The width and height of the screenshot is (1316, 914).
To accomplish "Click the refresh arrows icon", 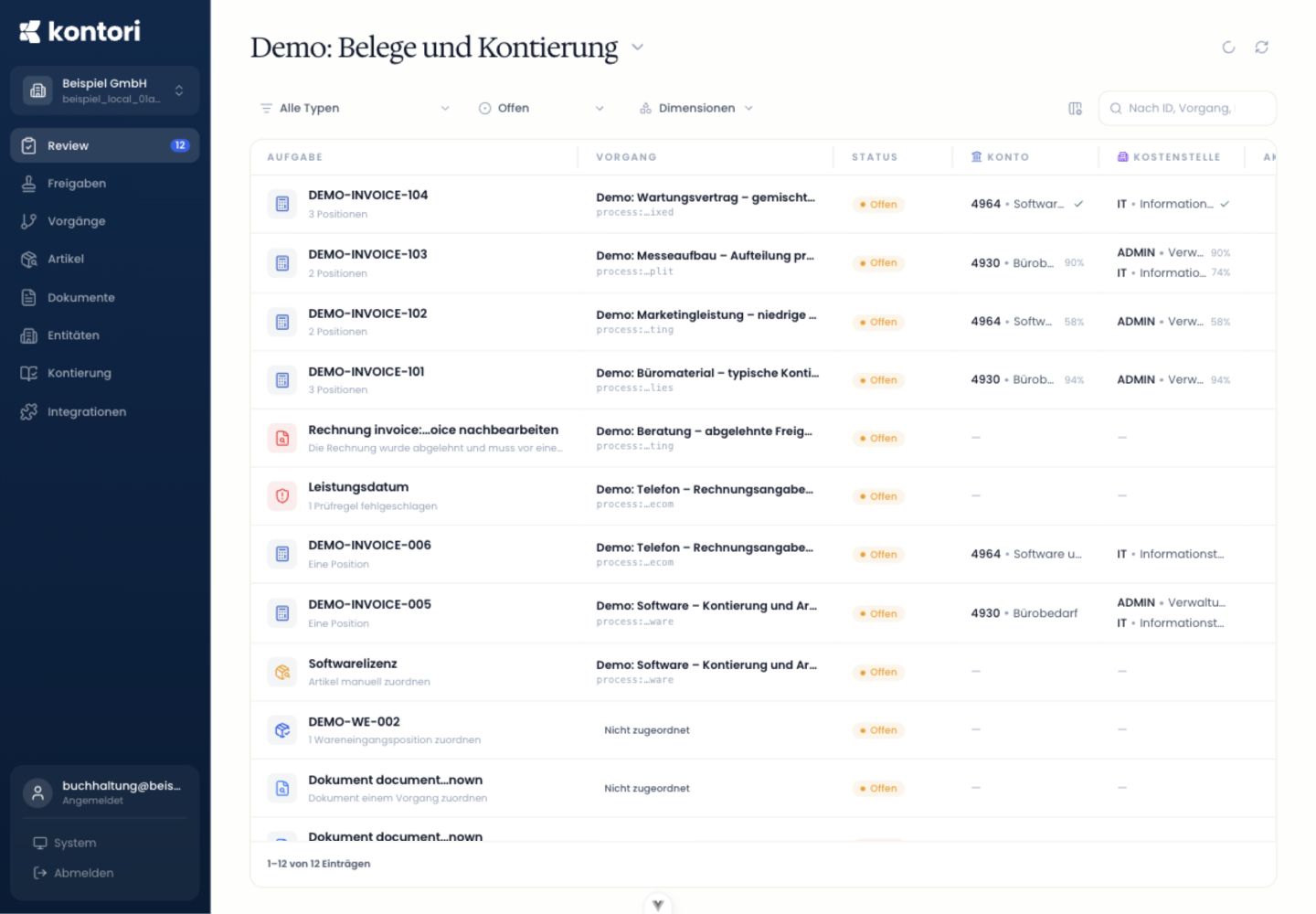I will click(x=1262, y=47).
